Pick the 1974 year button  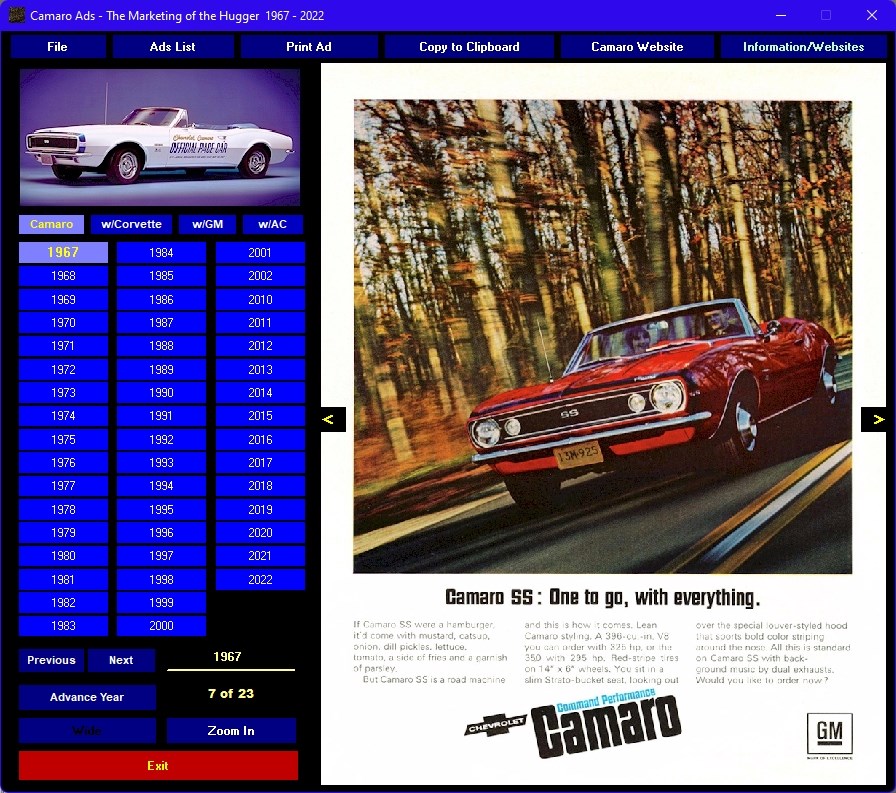tap(63, 416)
